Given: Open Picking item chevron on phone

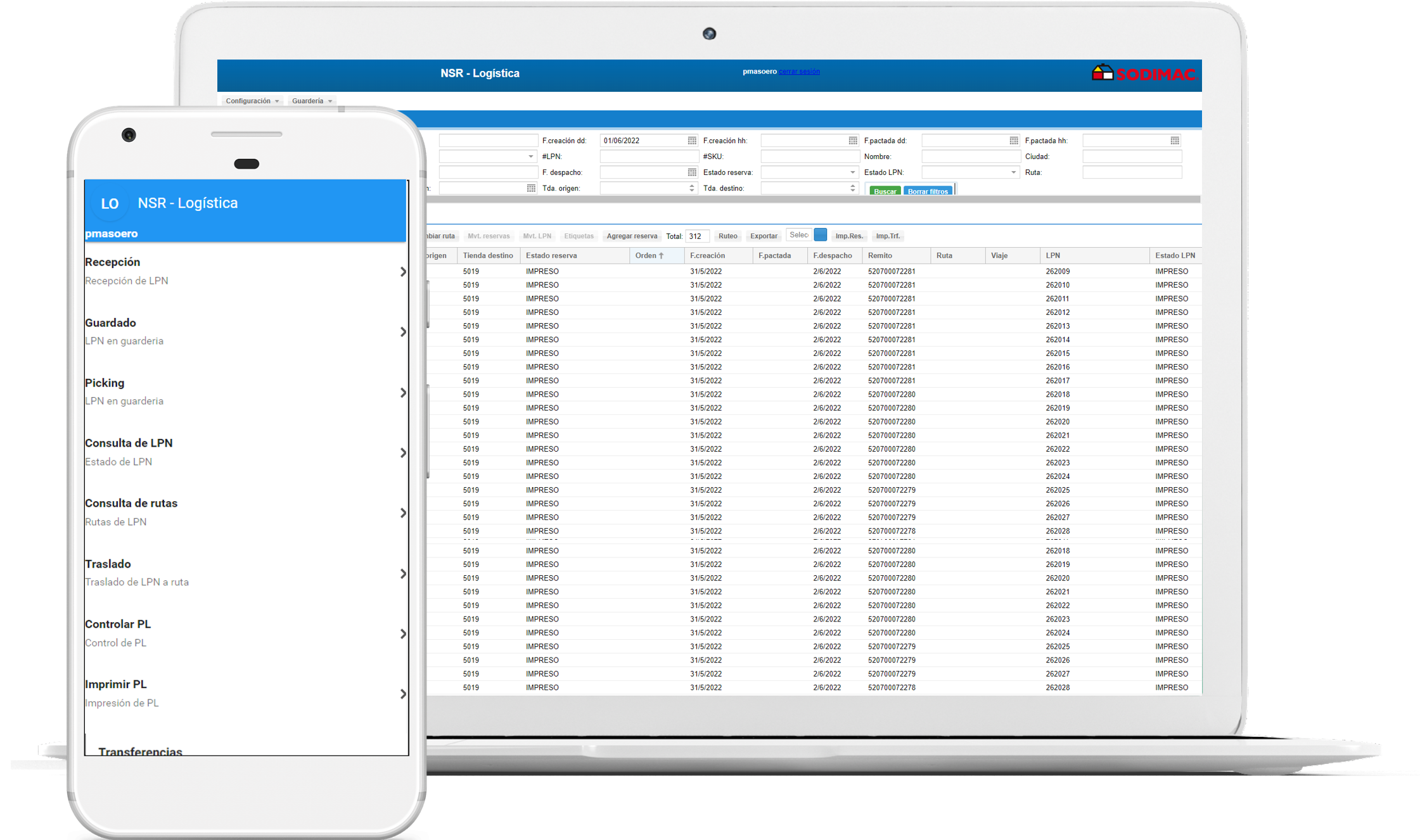Looking at the screenshot, I should [x=403, y=393].
